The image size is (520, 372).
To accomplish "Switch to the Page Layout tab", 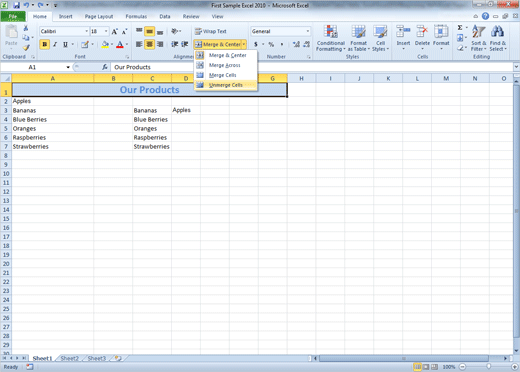I will tap(99, 16).
